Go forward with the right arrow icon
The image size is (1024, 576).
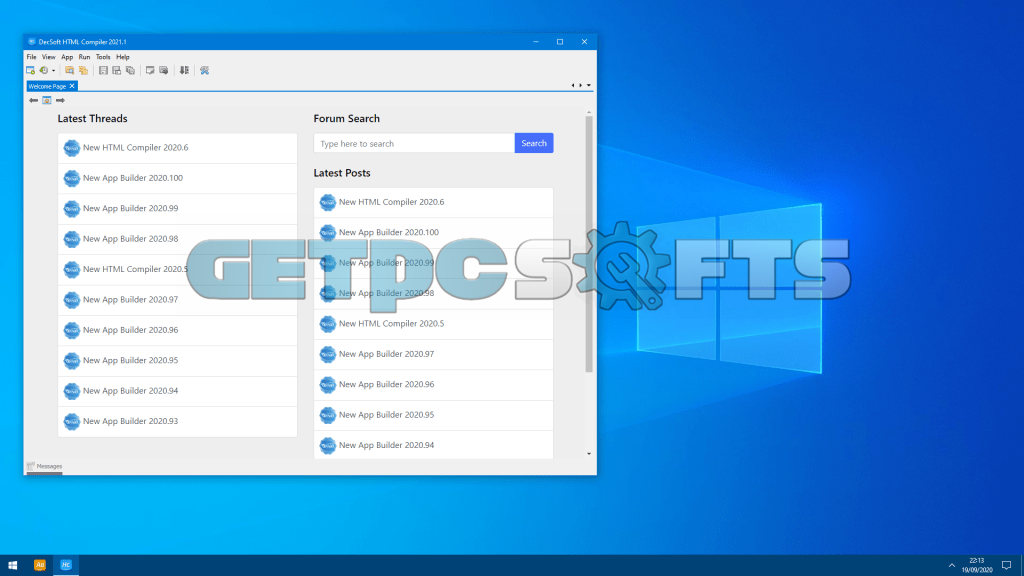point(60,101)
